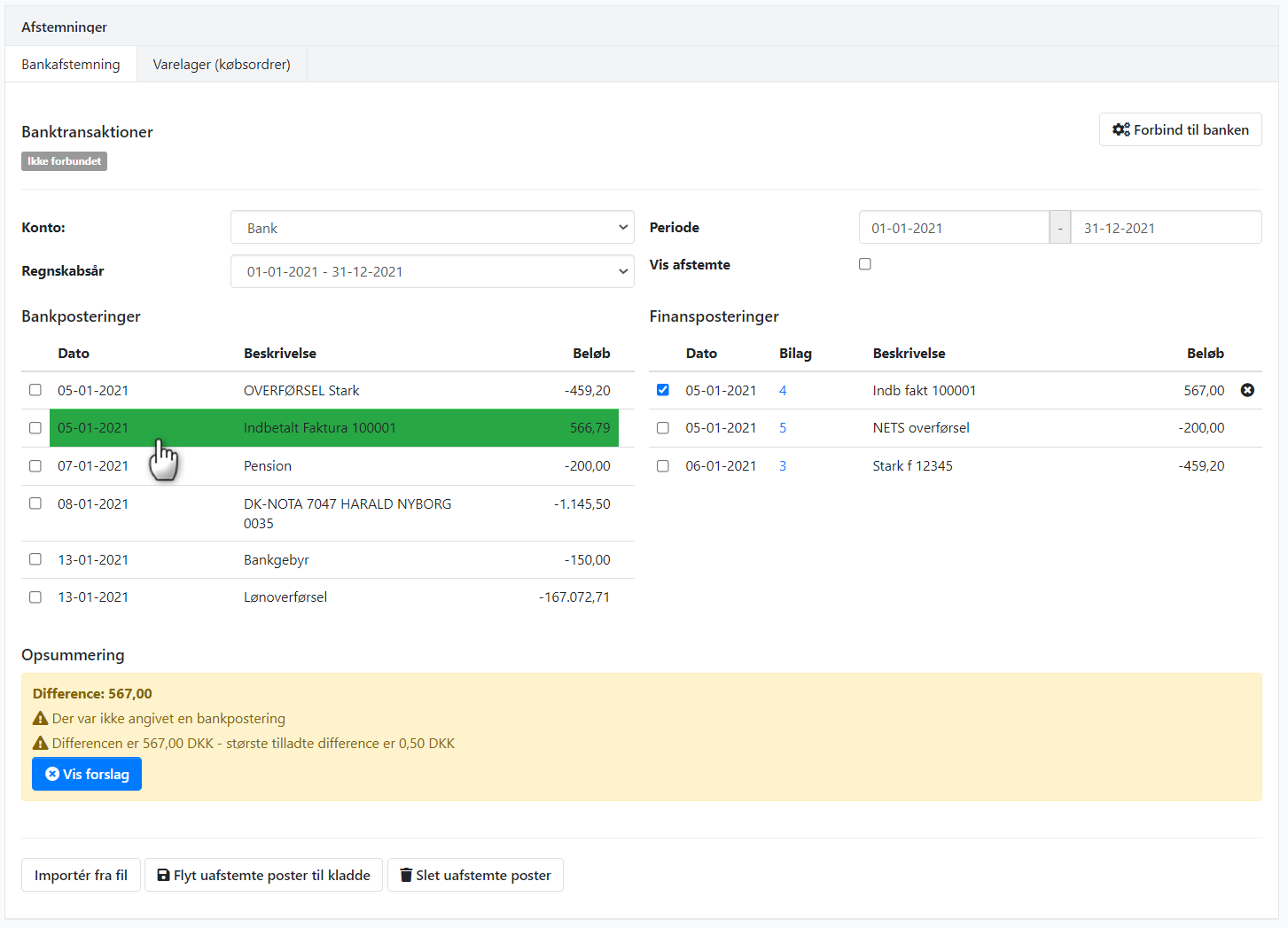Click the Stark f 12345 description
Viewport: 1288px width, 928px height.
[912, 466]
